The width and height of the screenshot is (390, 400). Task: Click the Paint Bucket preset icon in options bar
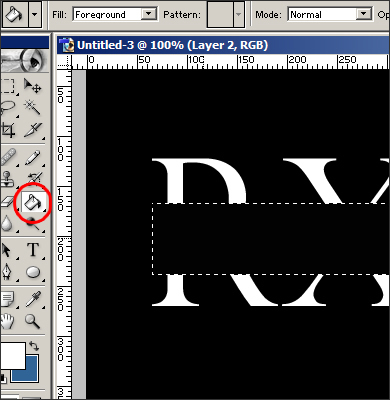(14, 14)
